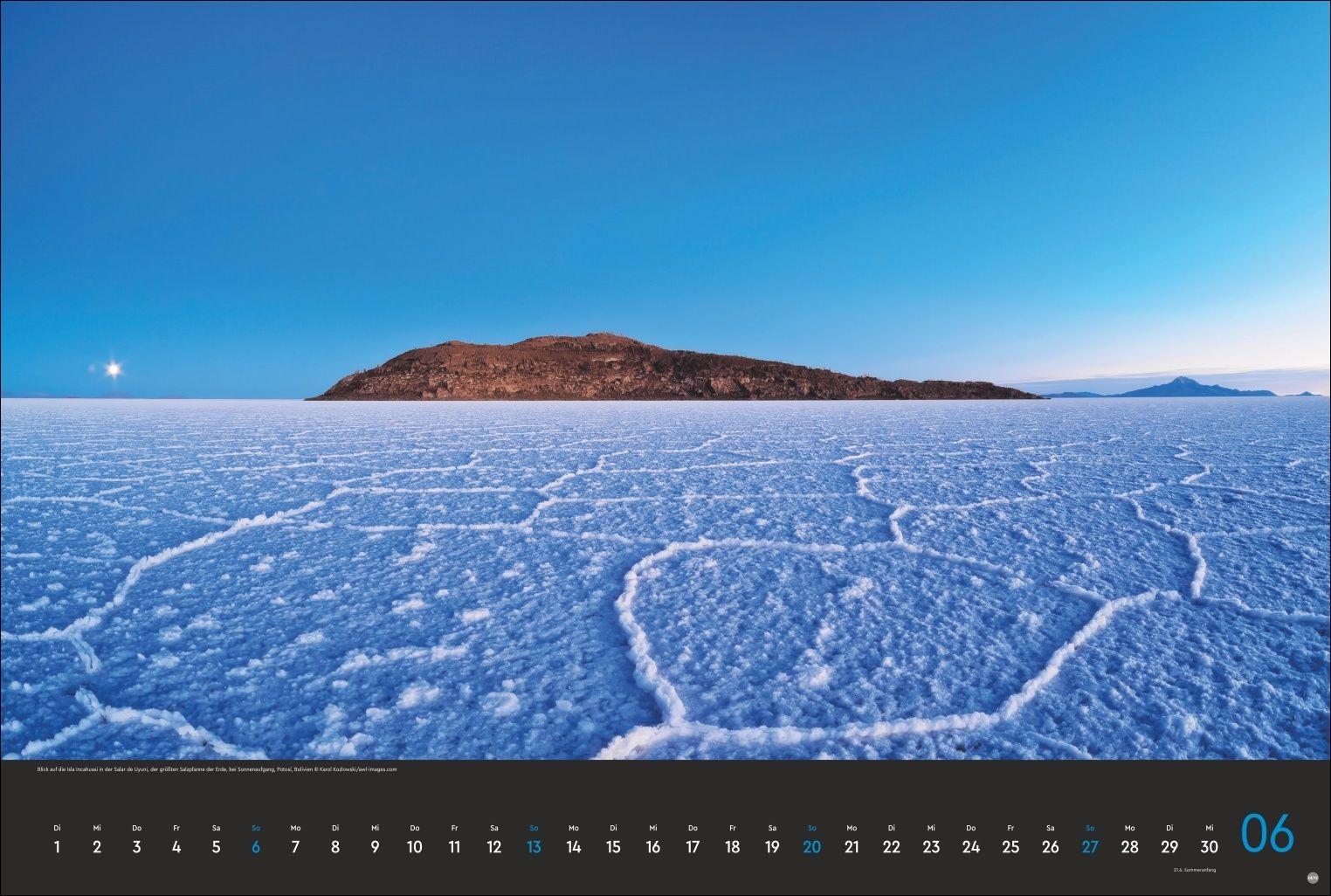Select the highlighted Sunday date 27
This screenshot has height=896, width=1331.
pos(1090,847)
